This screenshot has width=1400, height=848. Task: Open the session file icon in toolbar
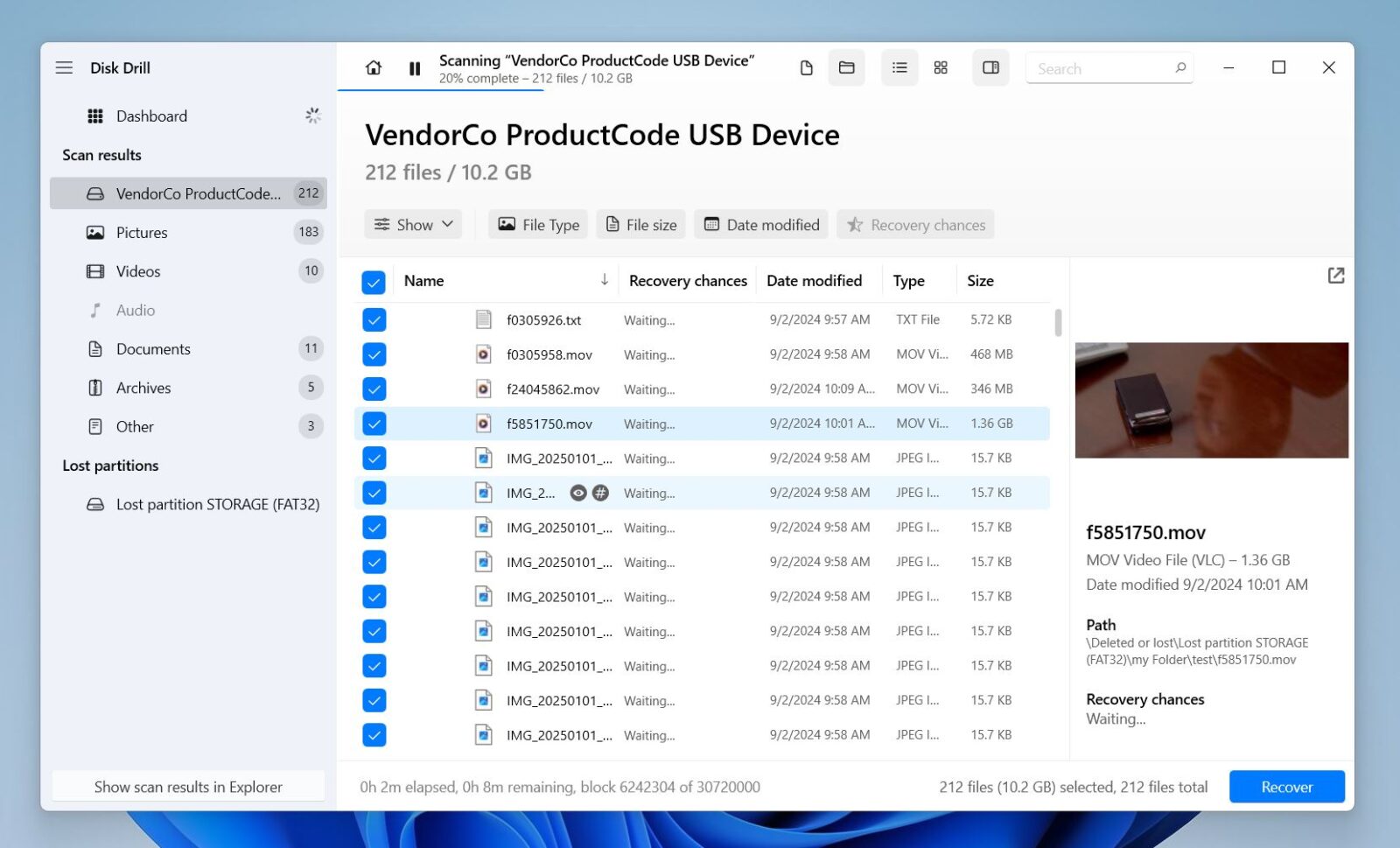coord(806,67)
